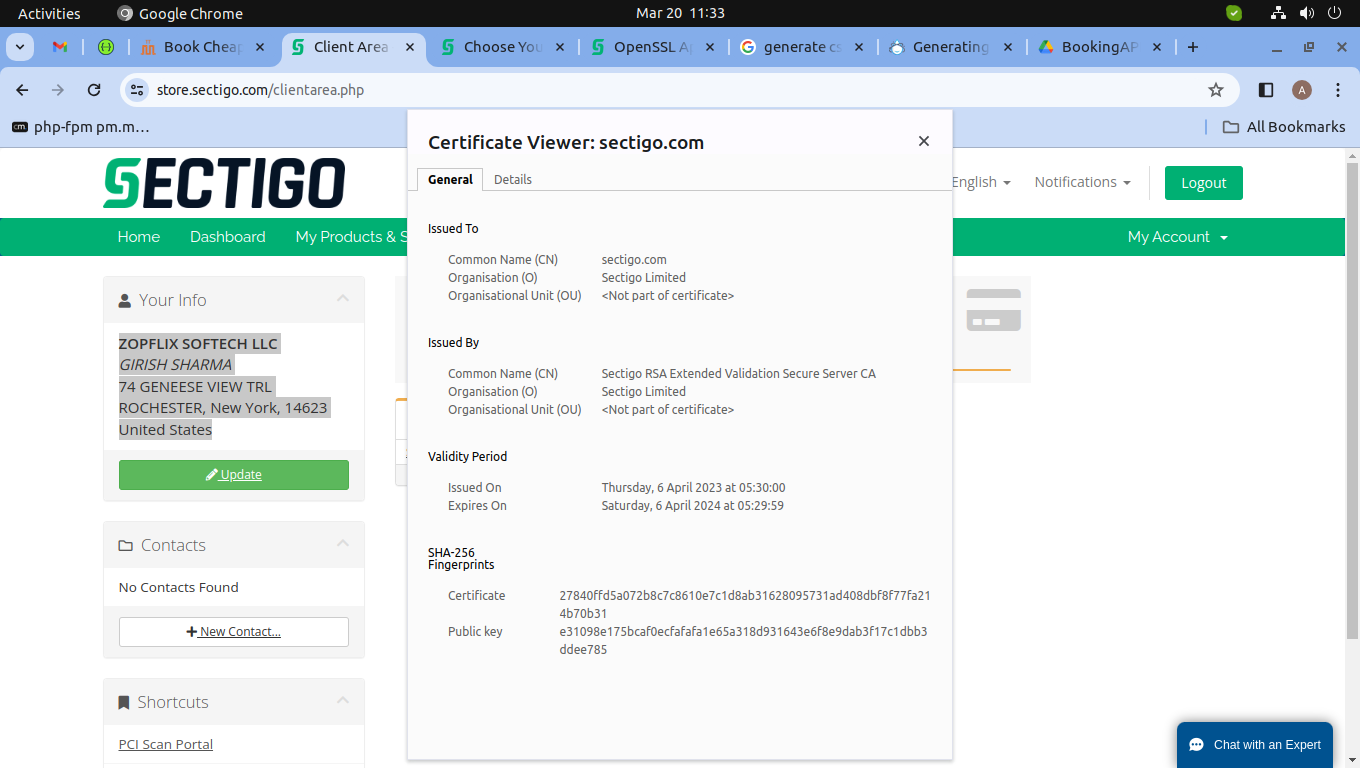
Task: Open the PCI Scan Portal link
Action: tap(166, 744)
